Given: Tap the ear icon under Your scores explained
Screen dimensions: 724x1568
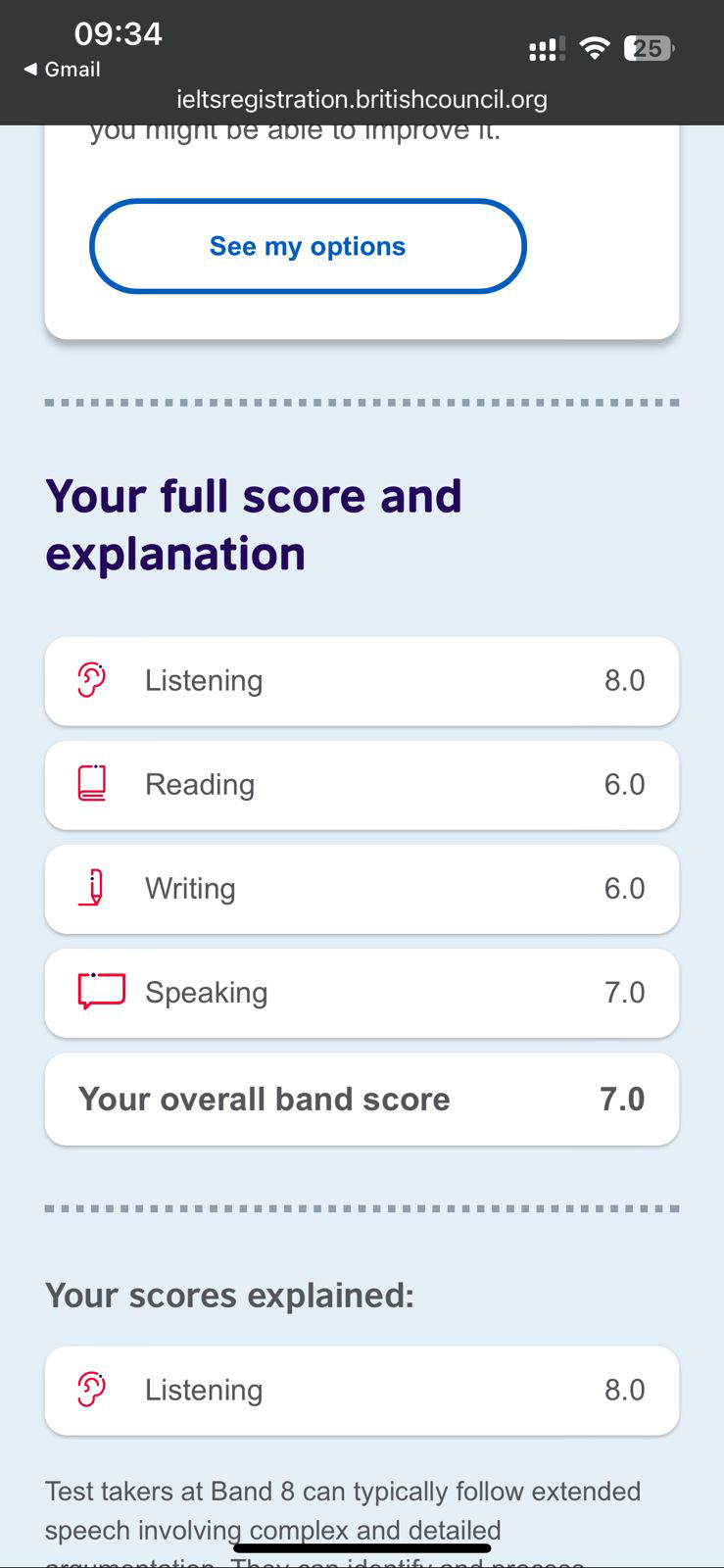Looking at the screenshot, I should (91, 1390).
